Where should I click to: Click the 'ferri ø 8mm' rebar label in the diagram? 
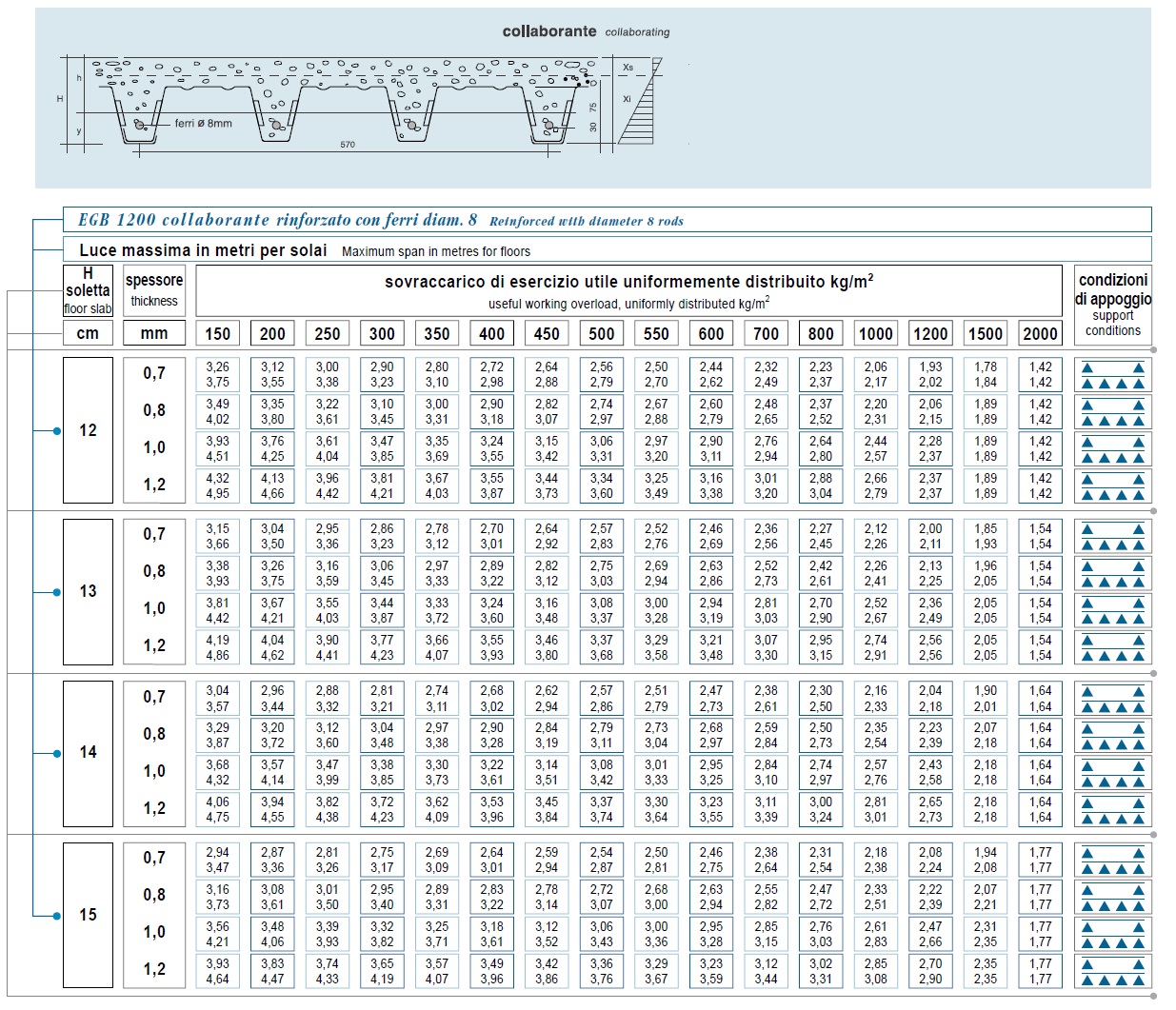203,124
